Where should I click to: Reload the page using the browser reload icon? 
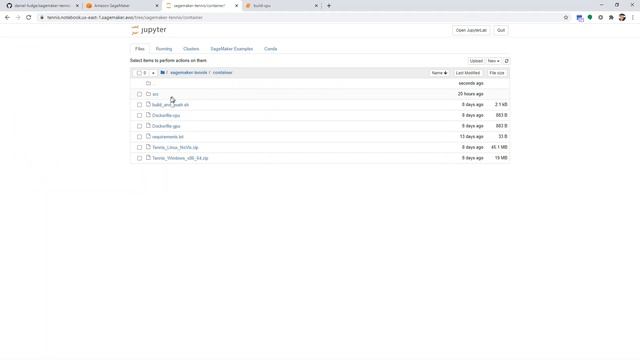click(x=29, y=18)
